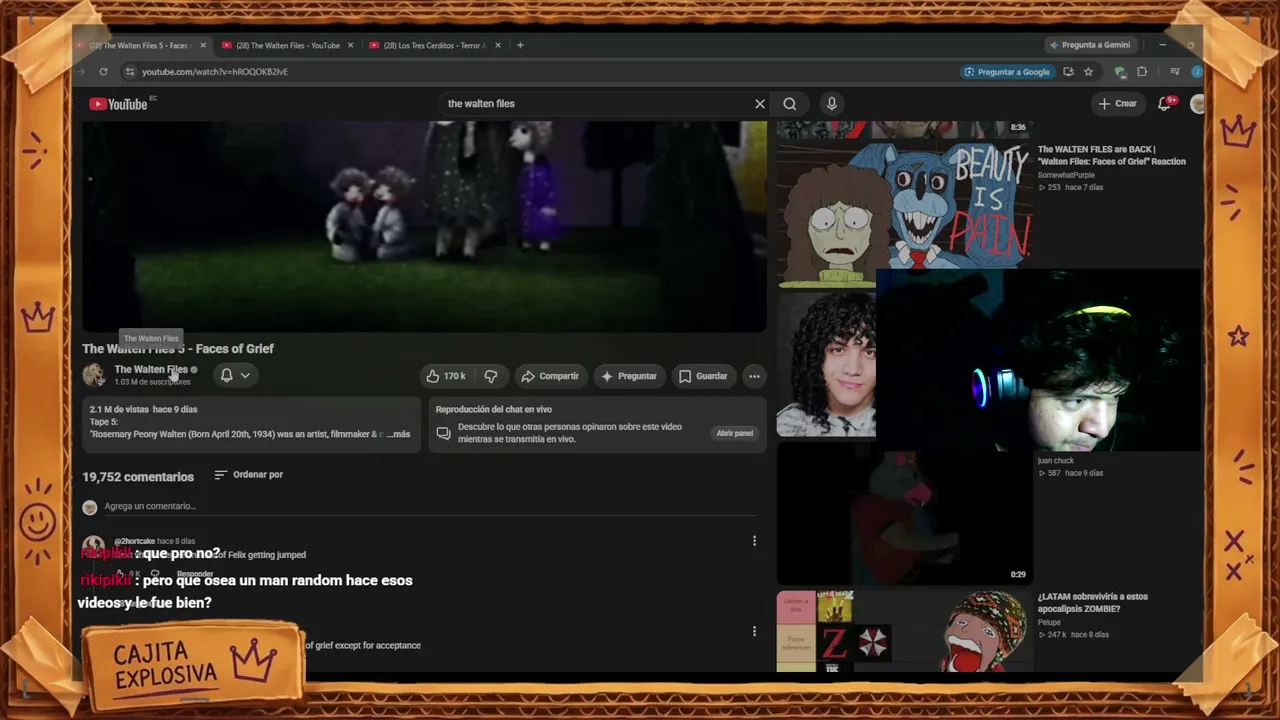Bookmark this page with star icon
1280x720 pixels.
1088,72
